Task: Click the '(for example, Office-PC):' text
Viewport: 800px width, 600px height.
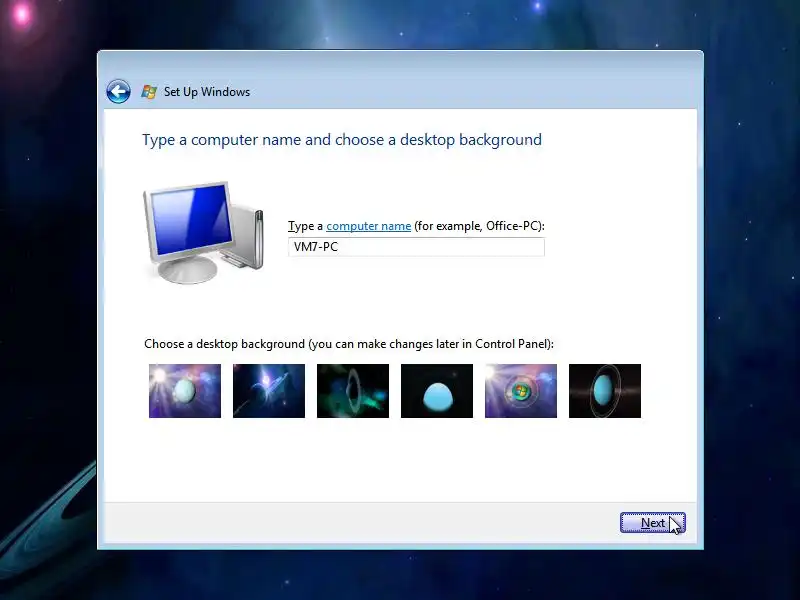Action: [479, 226]
